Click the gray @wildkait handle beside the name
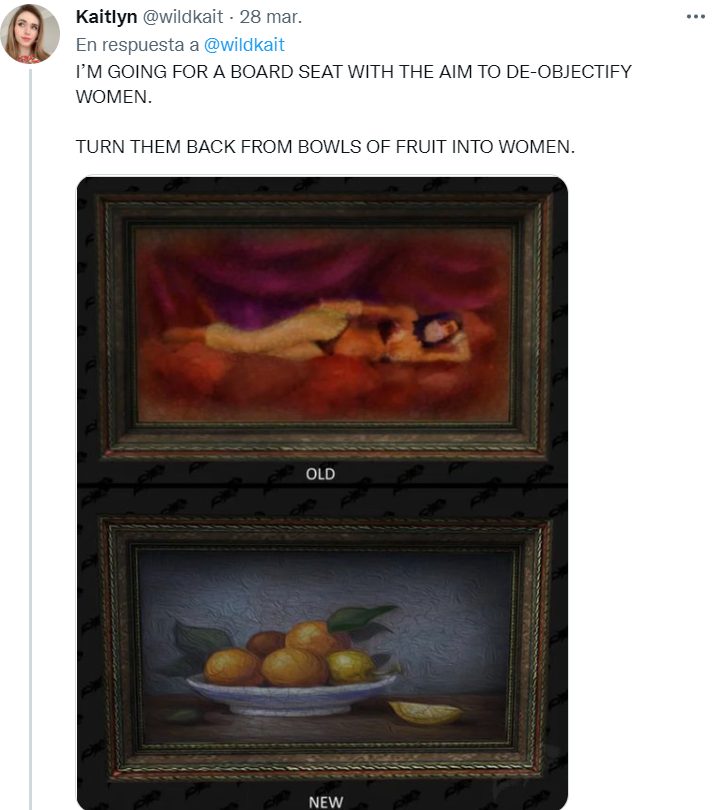This screenshot has height=810, width=723. (x=182, y=17)
